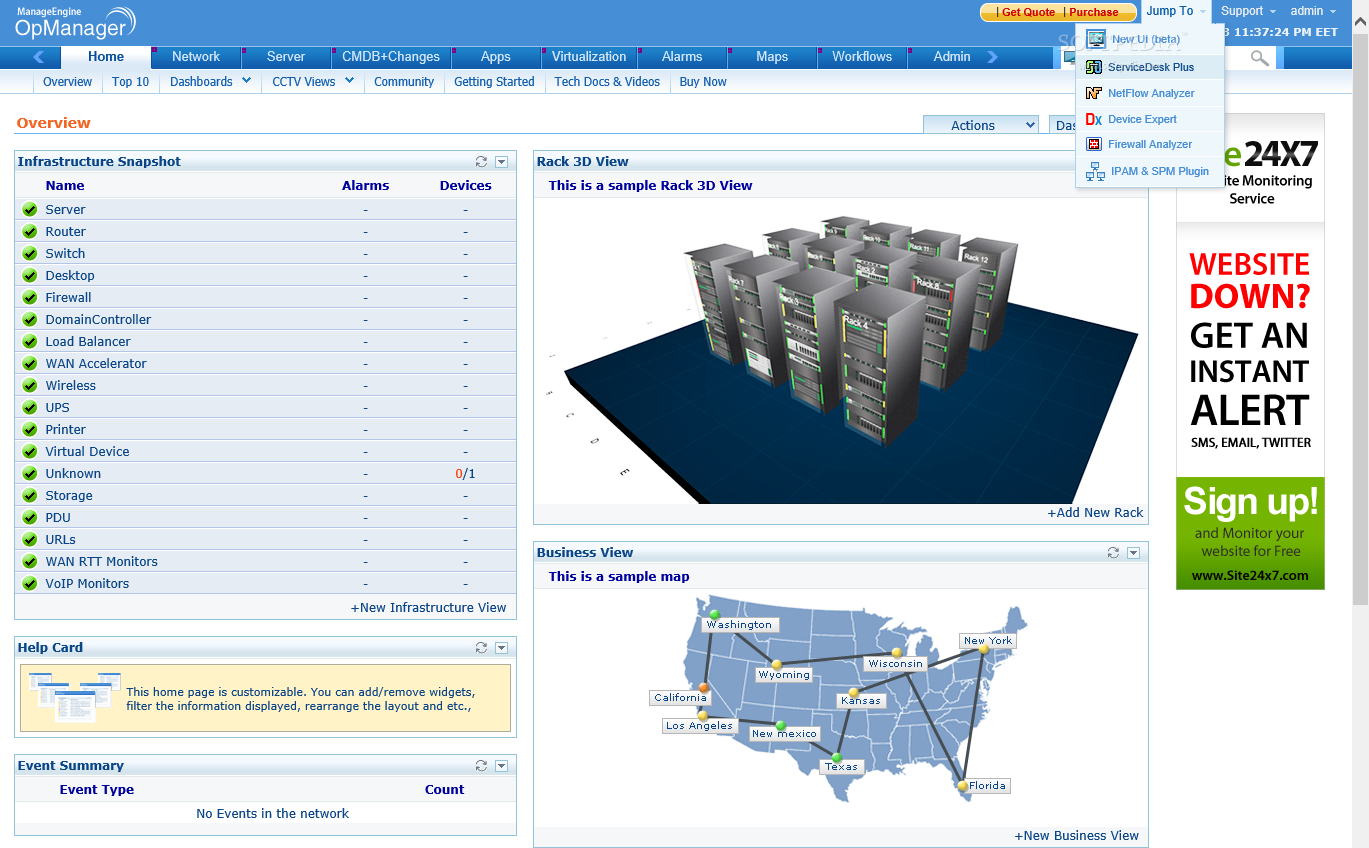1369x848 pixels.
Task: Click the NetFlow Analyzer NF icon
Action: (x=1094, y=93)
